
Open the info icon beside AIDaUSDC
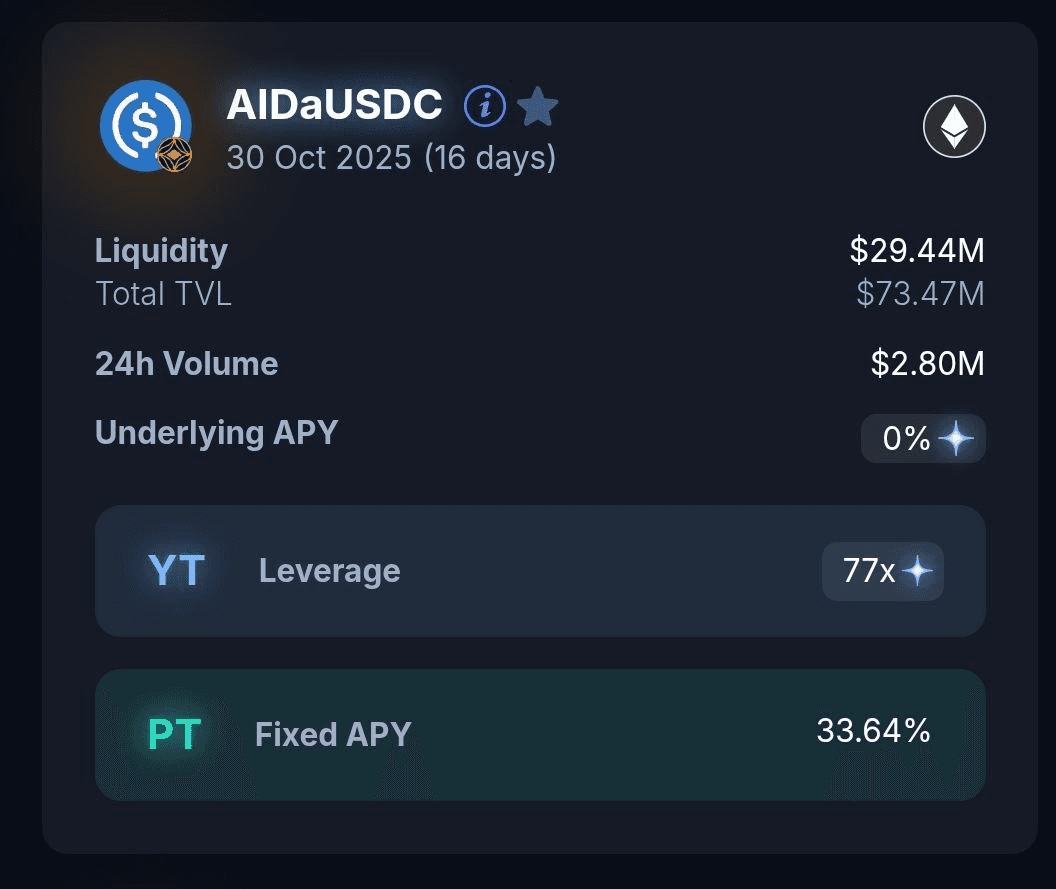[485, 106]
